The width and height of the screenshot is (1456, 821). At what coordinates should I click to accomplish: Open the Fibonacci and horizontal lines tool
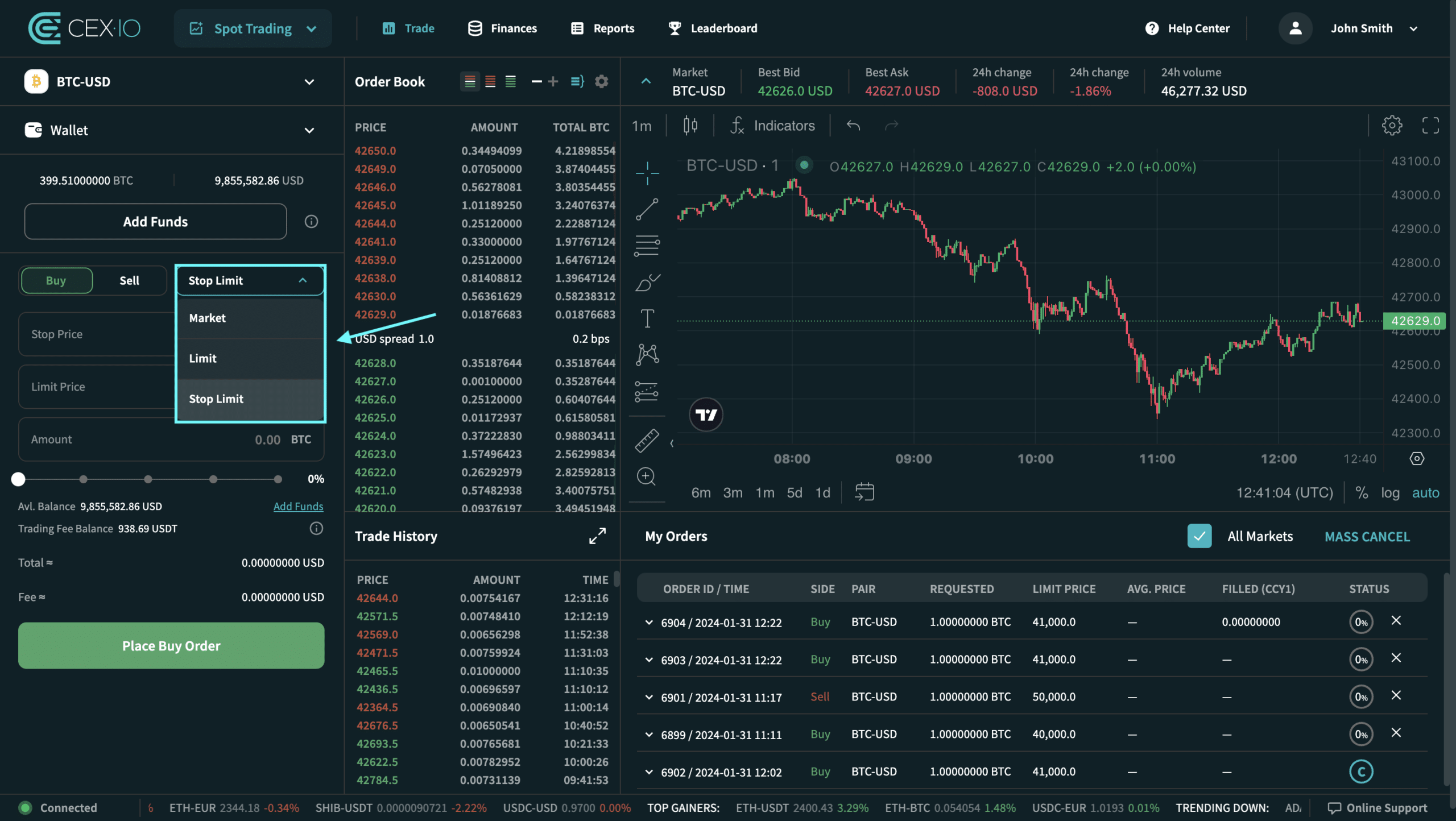[647, 246]
